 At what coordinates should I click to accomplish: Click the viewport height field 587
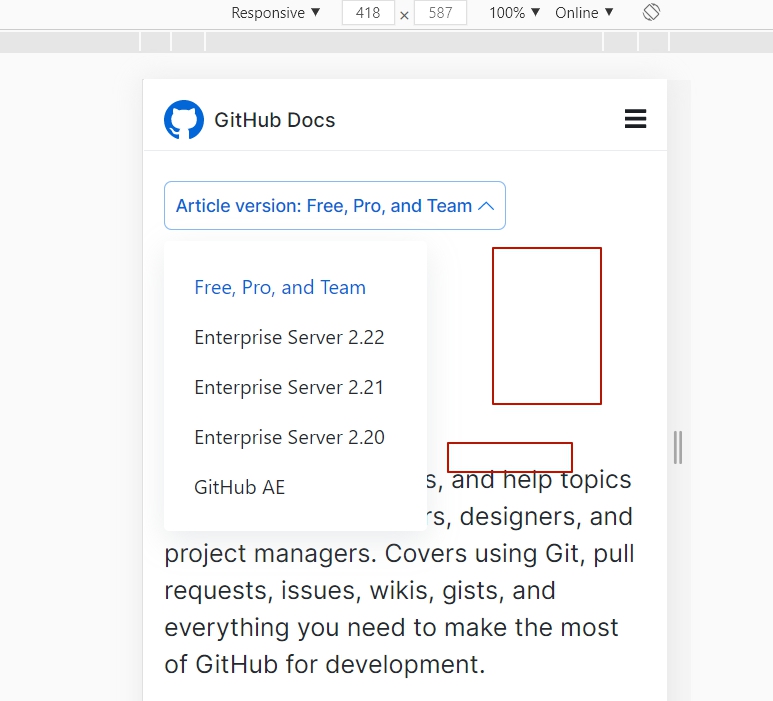point(440,12)
